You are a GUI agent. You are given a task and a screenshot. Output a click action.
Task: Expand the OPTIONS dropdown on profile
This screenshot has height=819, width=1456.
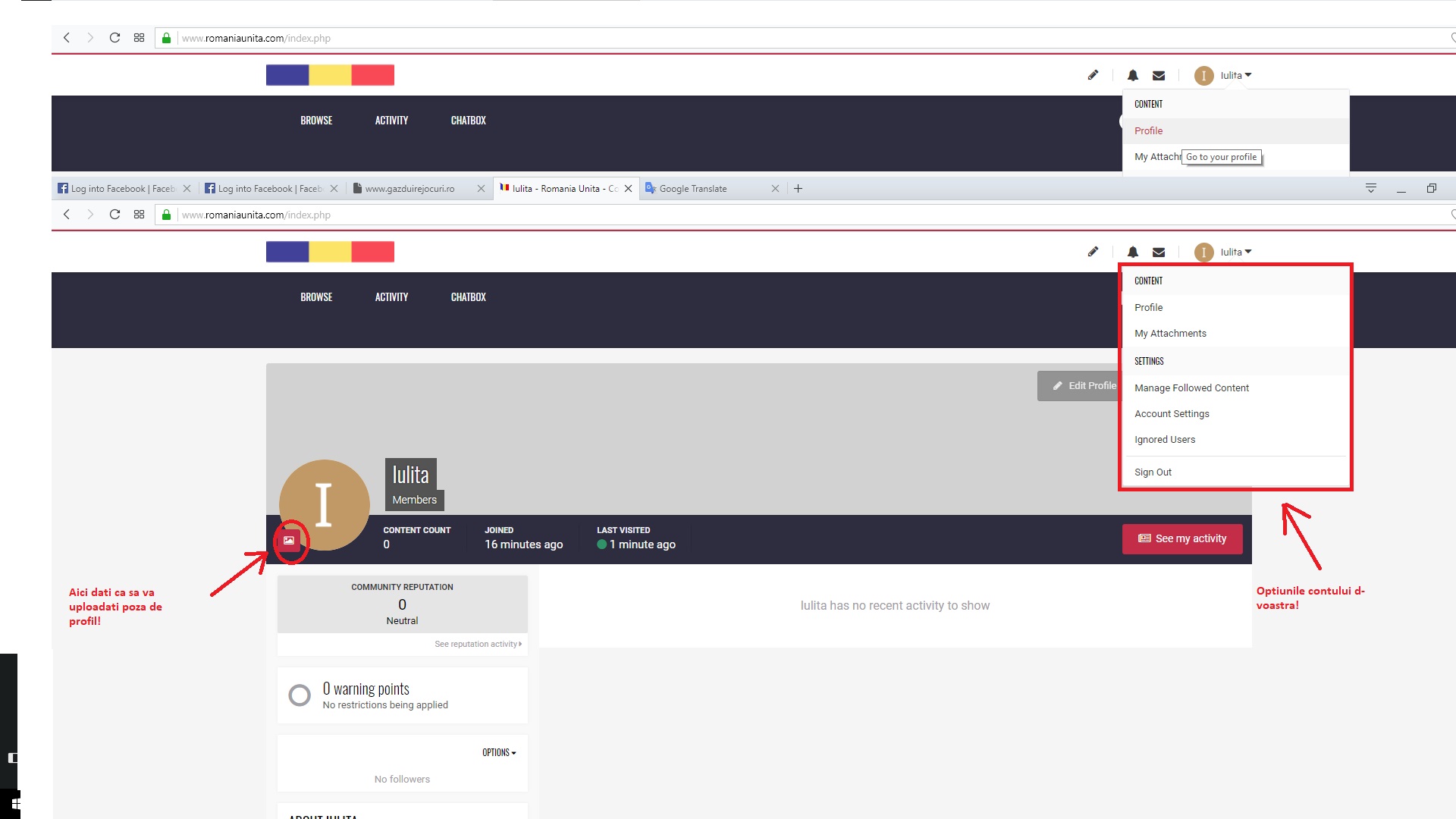(498, 751)
